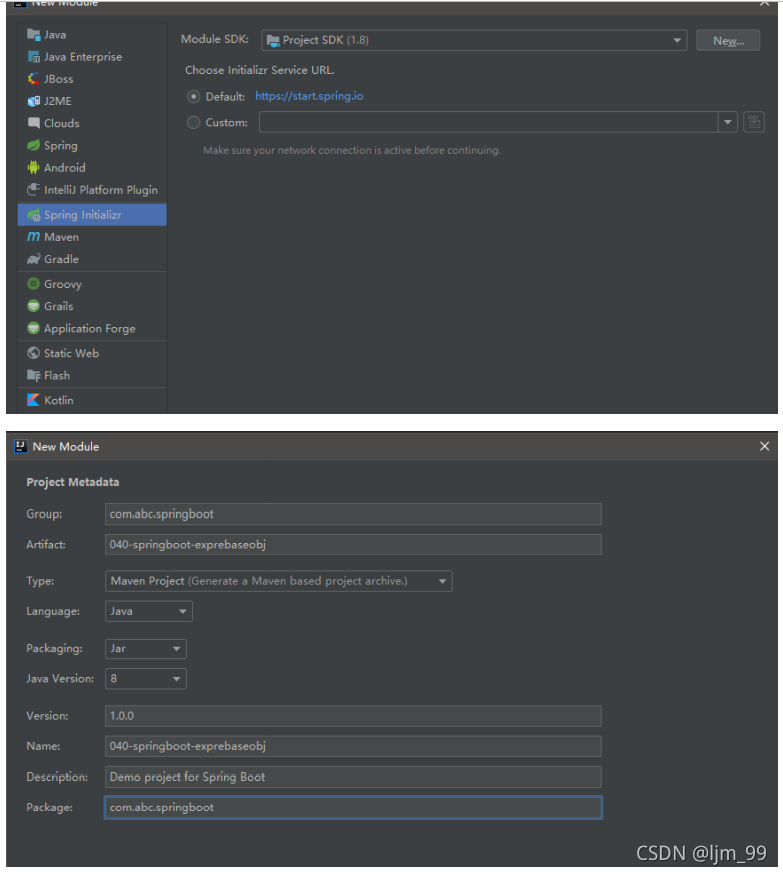Image resolution: width=783 pixels, height=875 pixels.
Task: Select the Default Initializr URL radio button
Action: (193, 97)
